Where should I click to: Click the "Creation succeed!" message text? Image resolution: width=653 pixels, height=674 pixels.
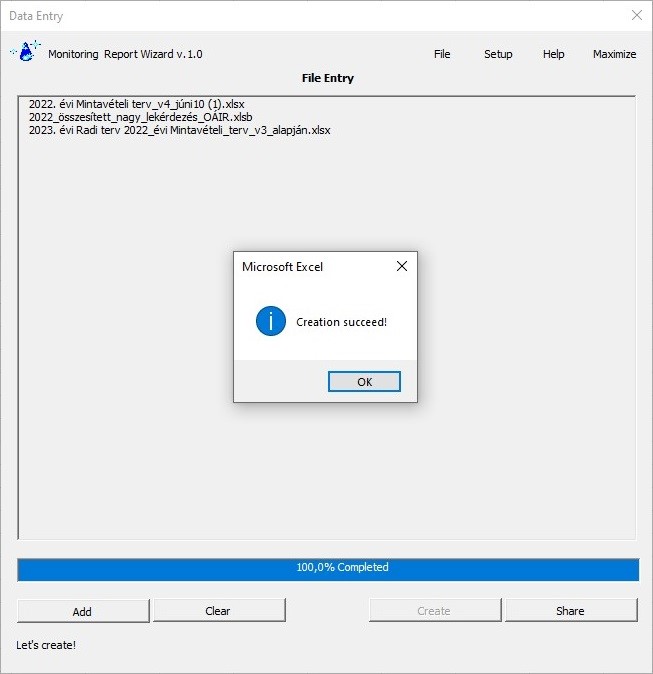coord(341,322)
